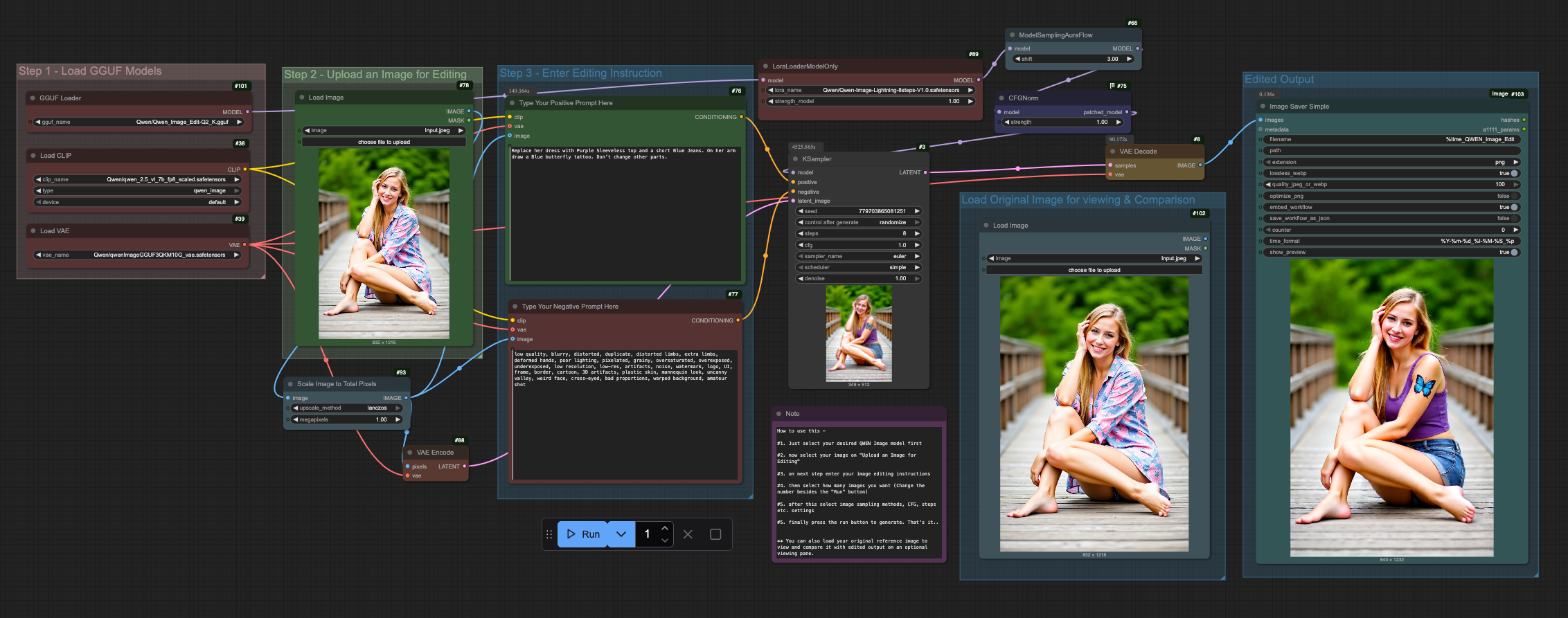Click the VAE Decode IMAGE output socket

(1200, 165)
